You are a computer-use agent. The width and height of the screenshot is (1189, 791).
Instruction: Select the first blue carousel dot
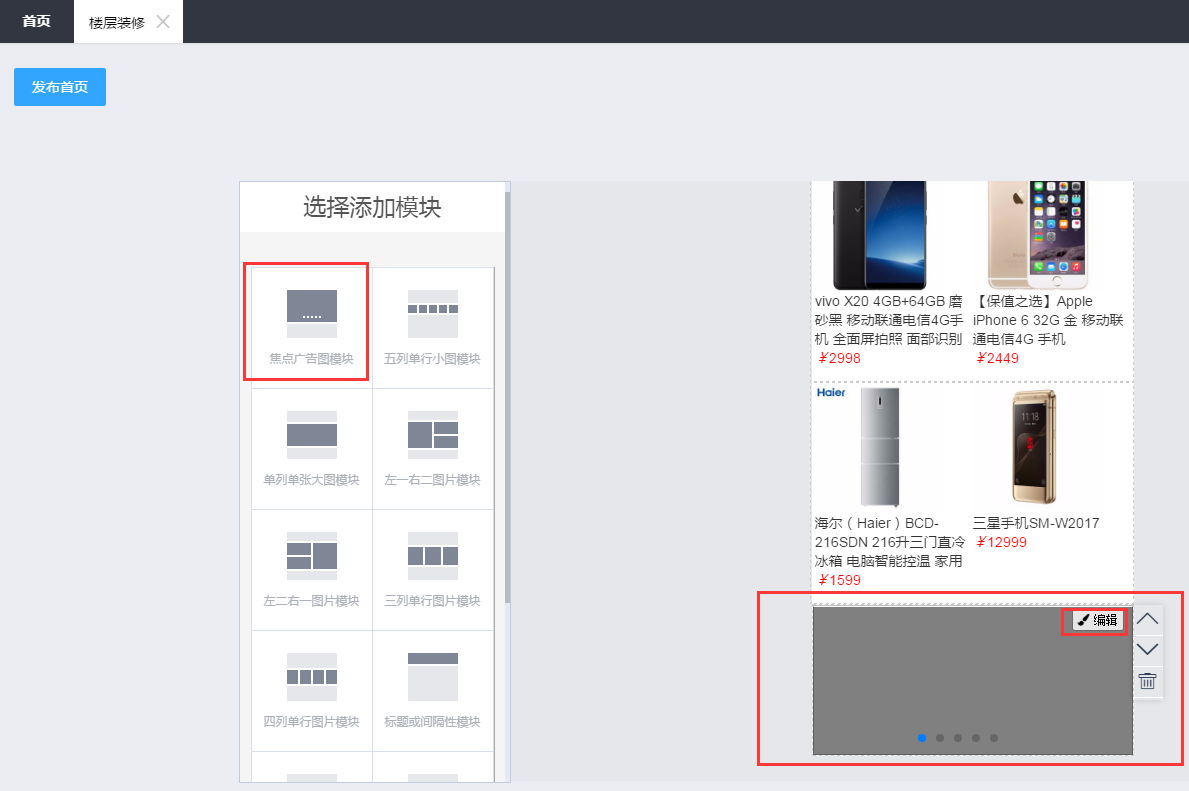click(922, 738)
